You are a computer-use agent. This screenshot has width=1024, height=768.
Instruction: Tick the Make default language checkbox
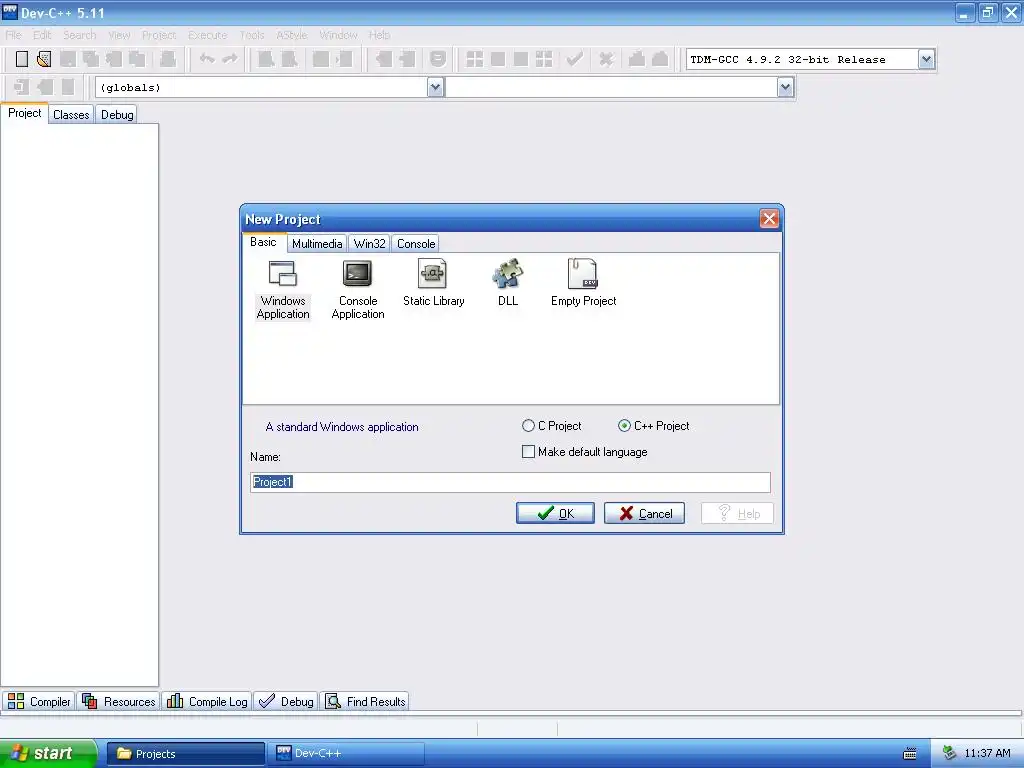pyautogui.click(x=528, y=452)
